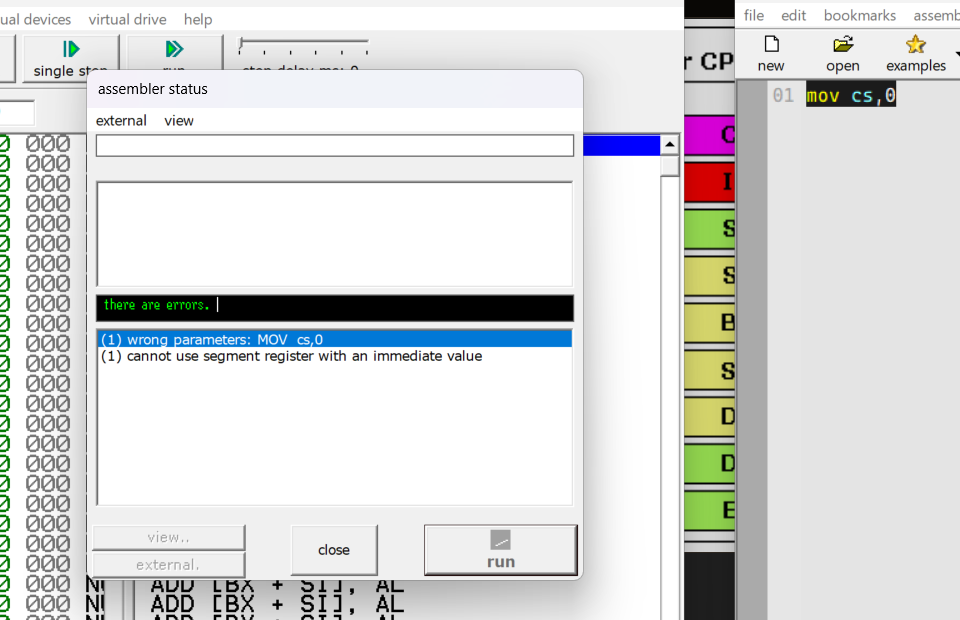
Task: Open the view menu in assembler status
Action: point(179,121)
